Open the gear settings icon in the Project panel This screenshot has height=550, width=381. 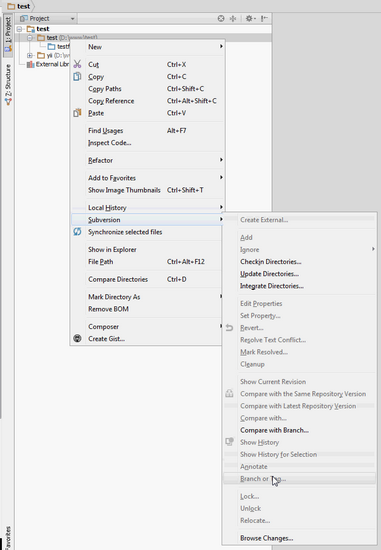pos(250,19)
